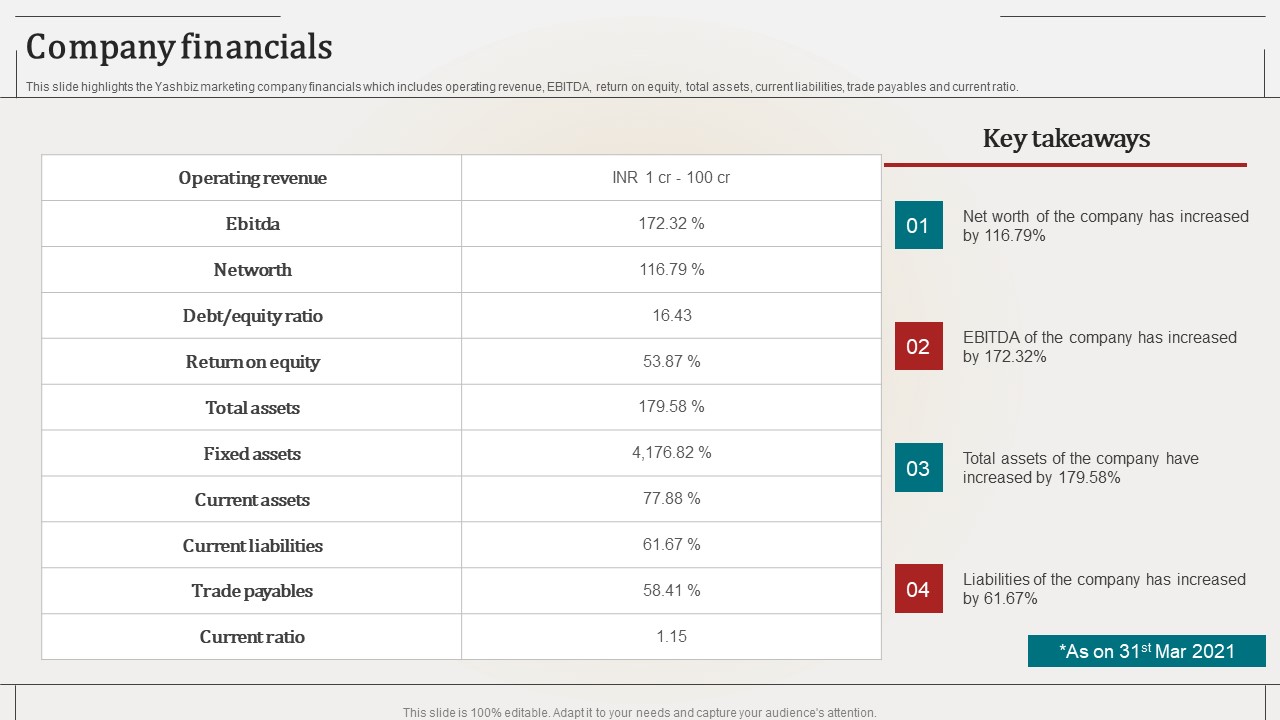Select the net worth increased takeaway text
Screen dimensions: 1280x720
[1105, 226]
